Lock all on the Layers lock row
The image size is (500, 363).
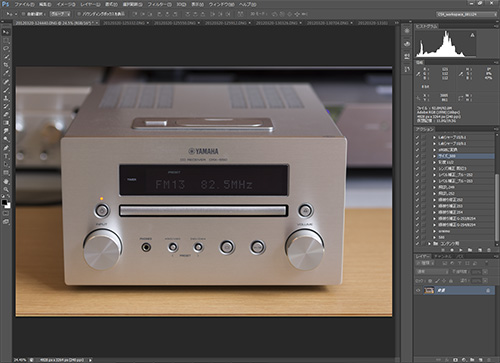tap(452, 281)
